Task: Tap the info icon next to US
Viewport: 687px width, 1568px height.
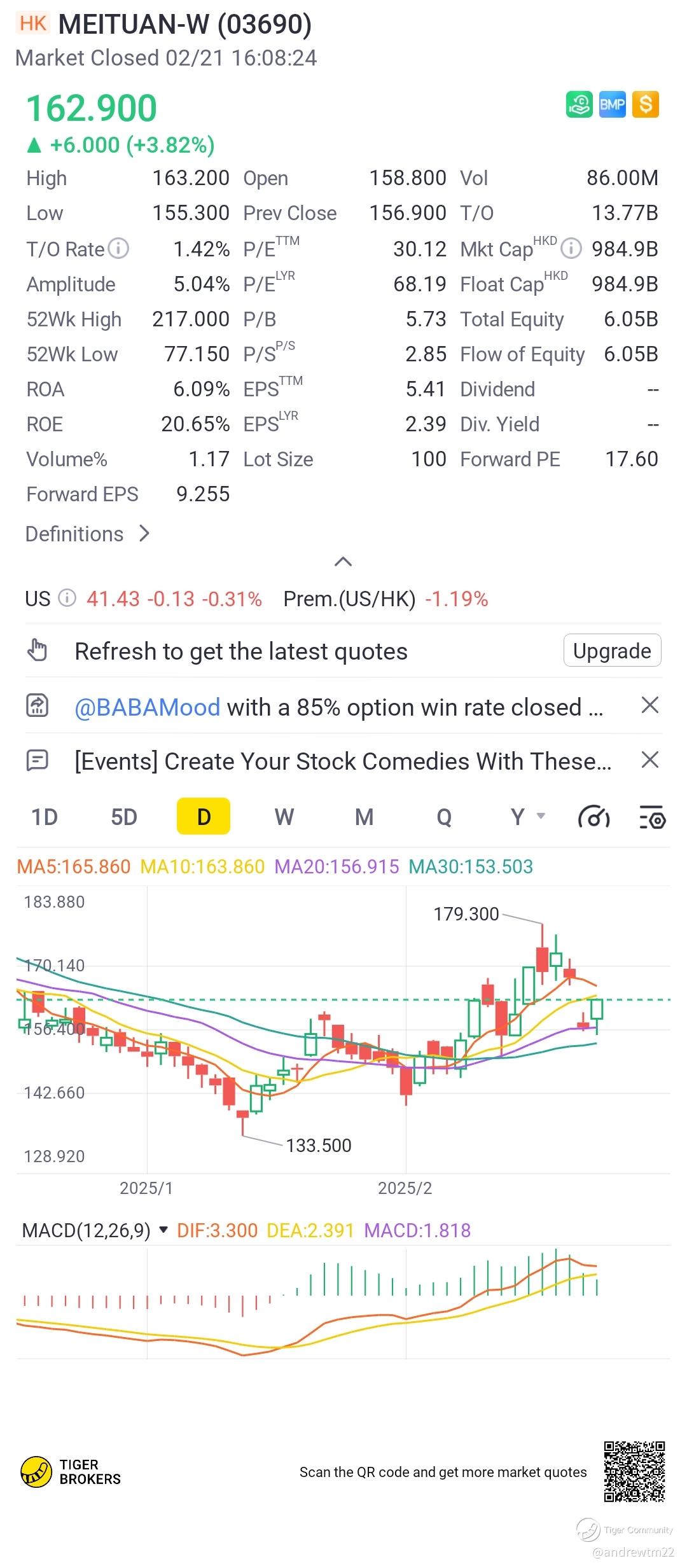Action: 67,598
